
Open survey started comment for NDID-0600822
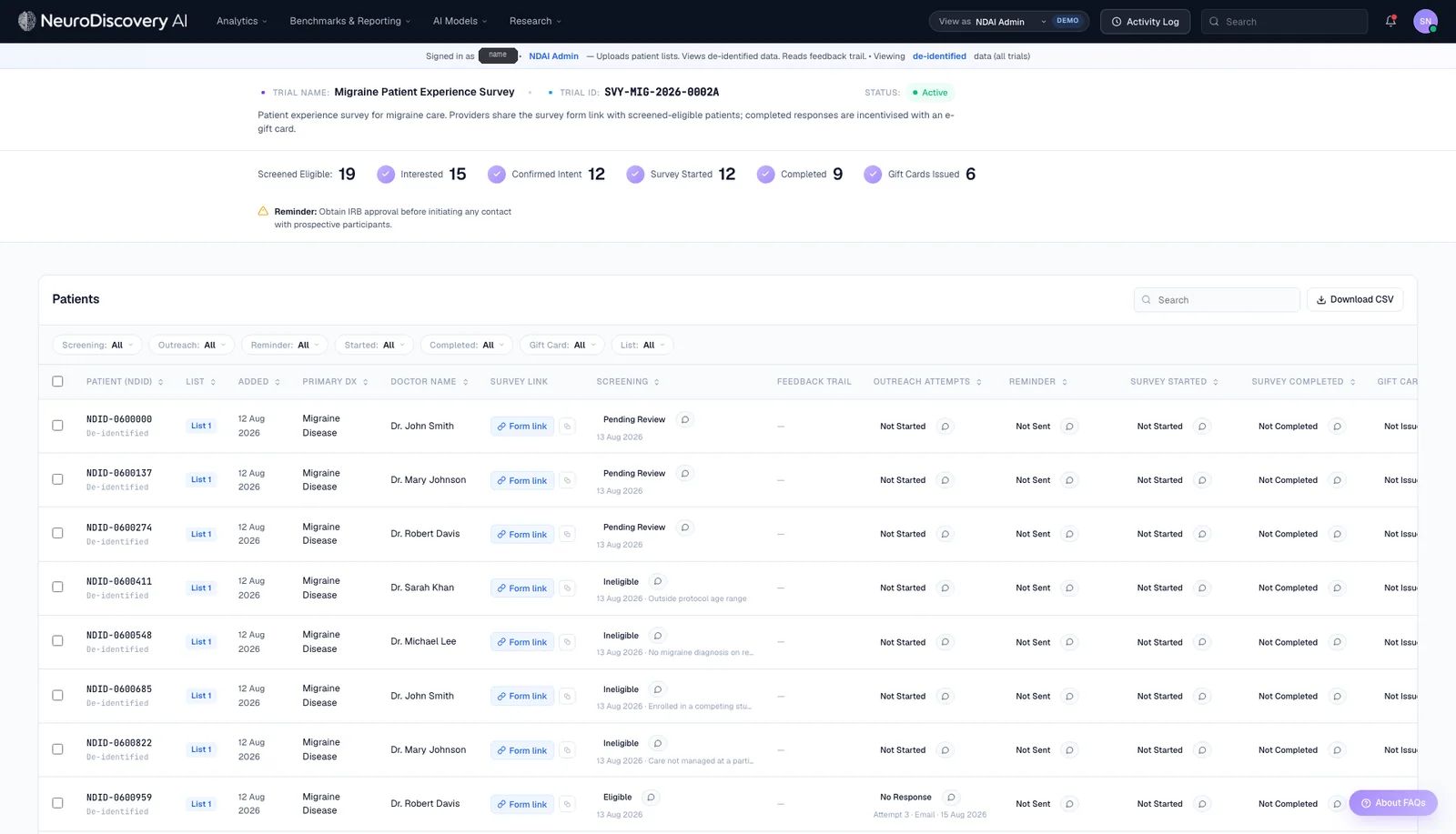point(1202,750)
